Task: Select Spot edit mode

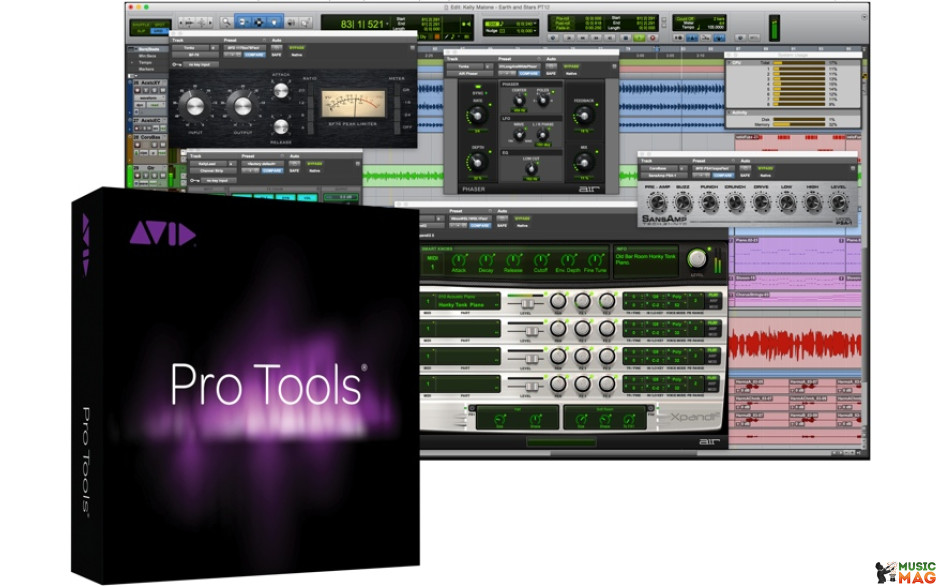Action: (159, 25)
